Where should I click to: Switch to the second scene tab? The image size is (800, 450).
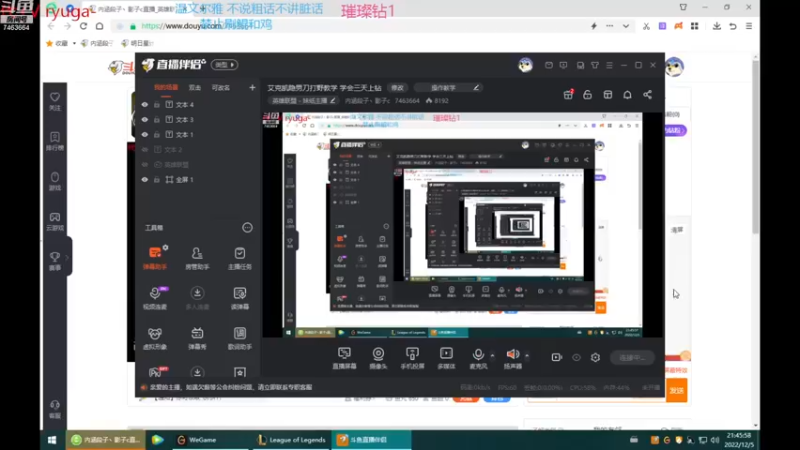tap(195, 88)
